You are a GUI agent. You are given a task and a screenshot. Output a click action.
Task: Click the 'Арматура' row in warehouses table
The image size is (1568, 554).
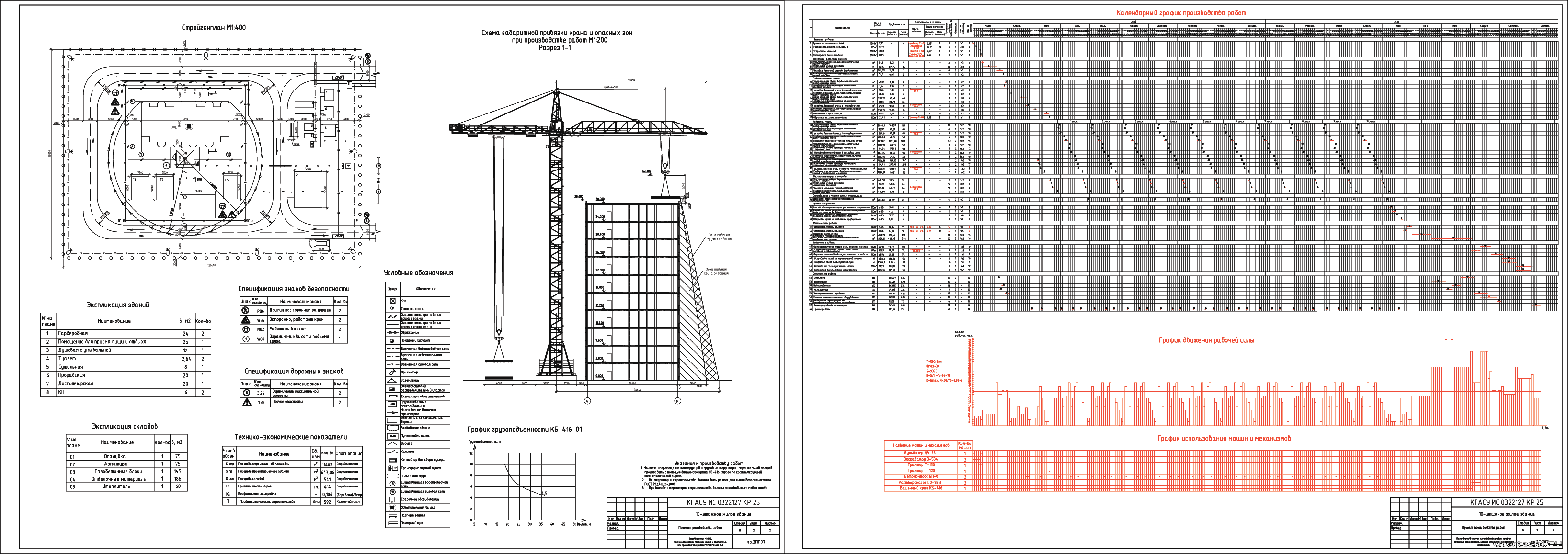pos(115,464)
